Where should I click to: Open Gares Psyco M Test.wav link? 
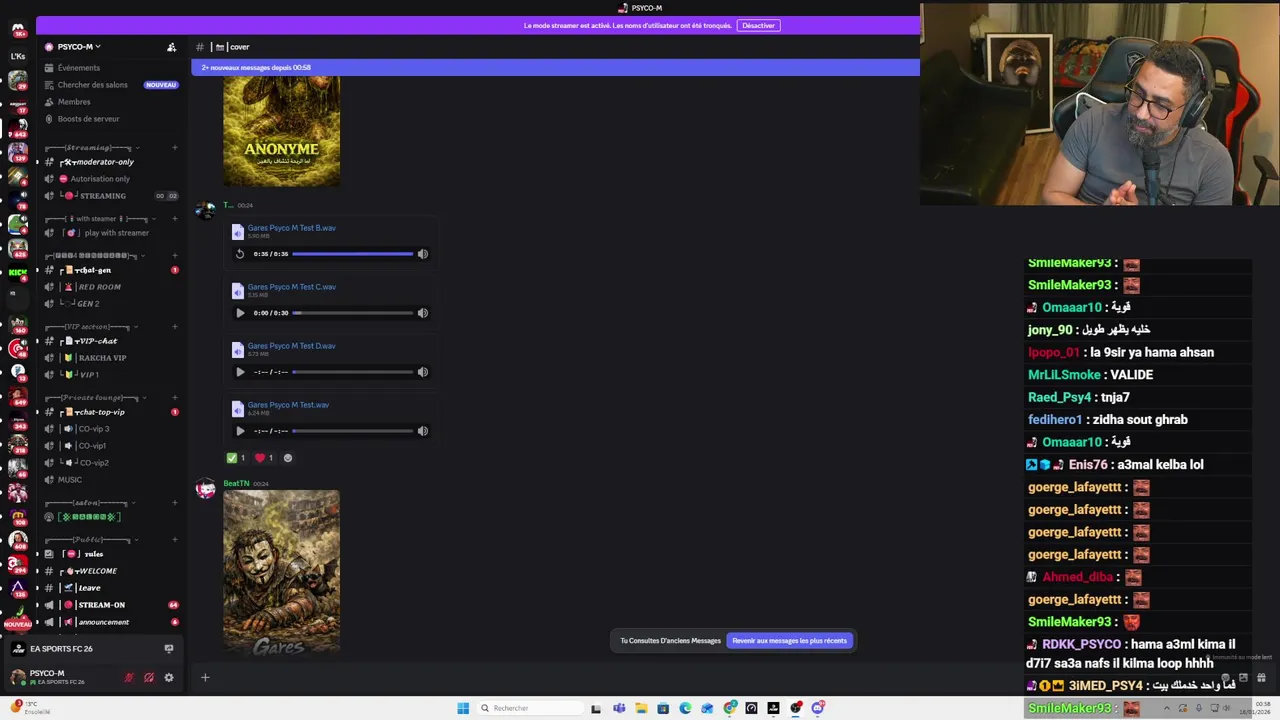288,405
